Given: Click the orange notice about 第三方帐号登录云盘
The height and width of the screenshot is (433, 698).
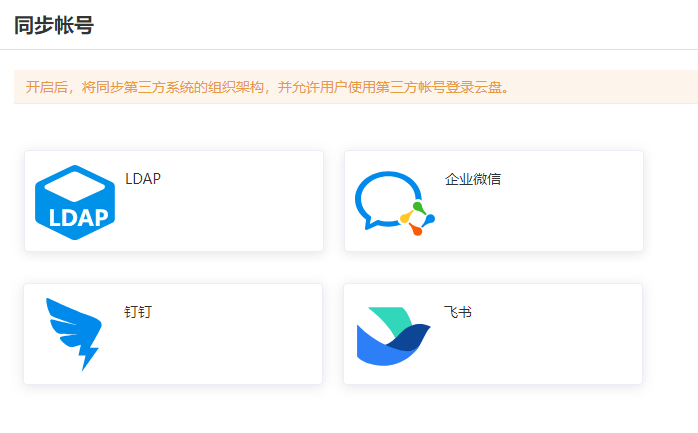Looking at the screenshot, I should [356, 87].
